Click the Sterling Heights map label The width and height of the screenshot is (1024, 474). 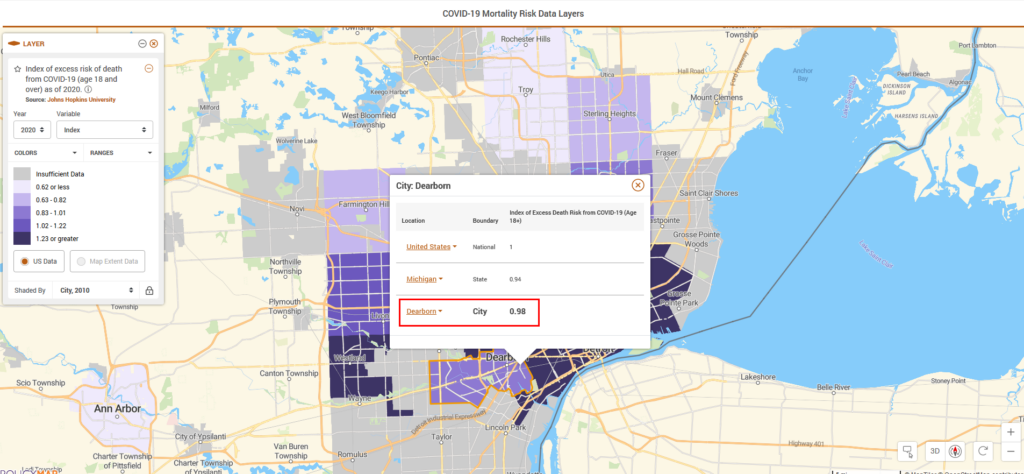coord(611,113)
